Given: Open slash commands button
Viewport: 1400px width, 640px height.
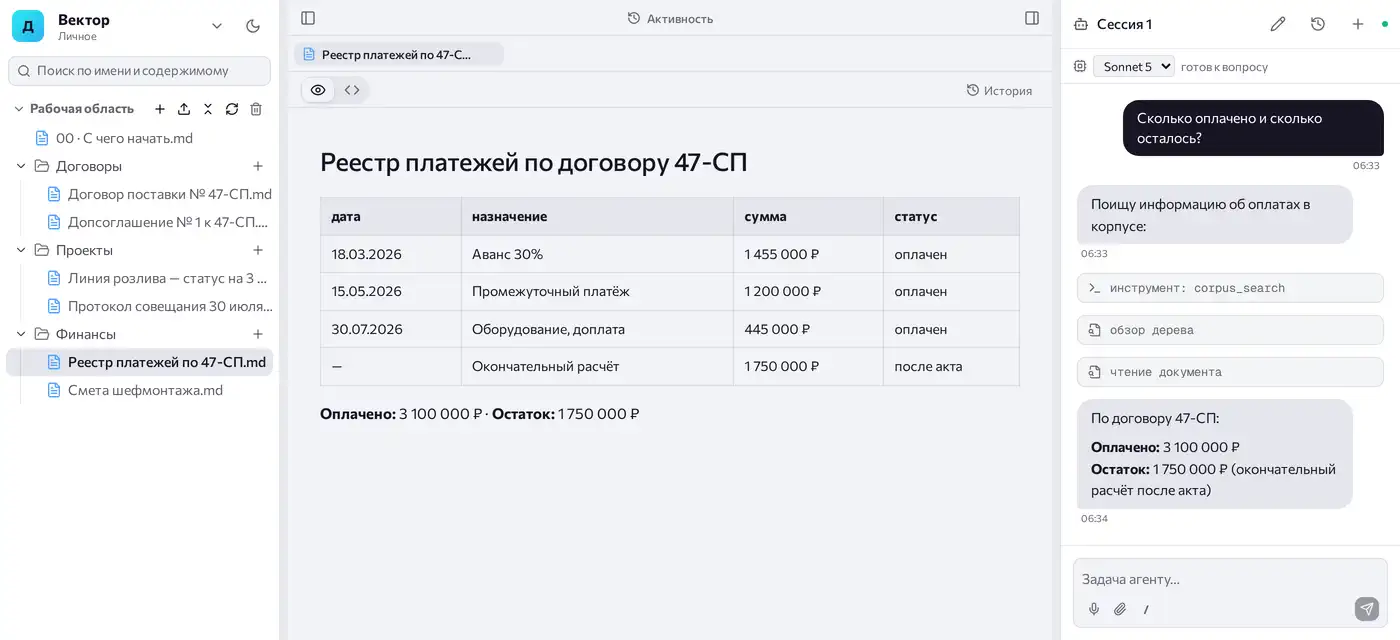Looking at the screenshot, I should pyautogui.click(x=1146, y=609).
